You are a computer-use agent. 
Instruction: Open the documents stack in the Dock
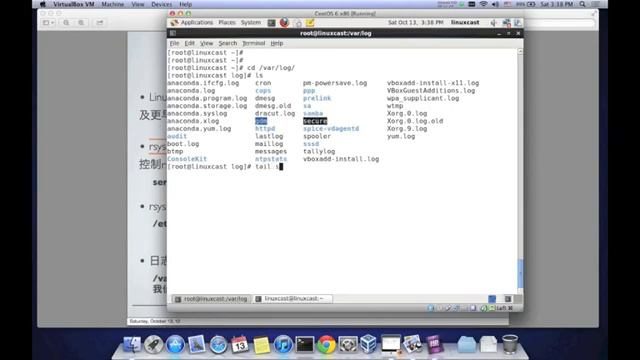point(489,344)
